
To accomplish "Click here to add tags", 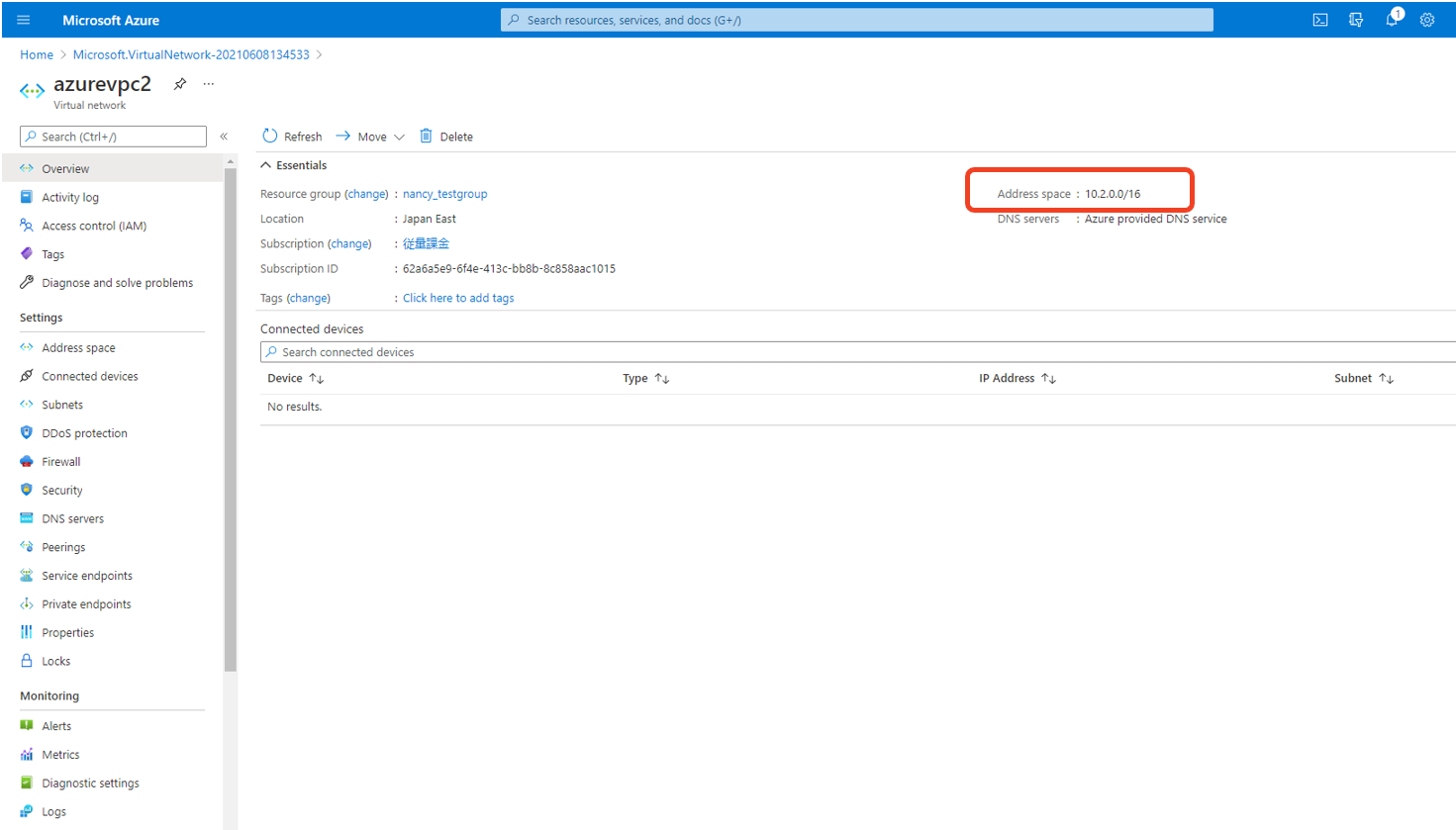I will point(458,298).
